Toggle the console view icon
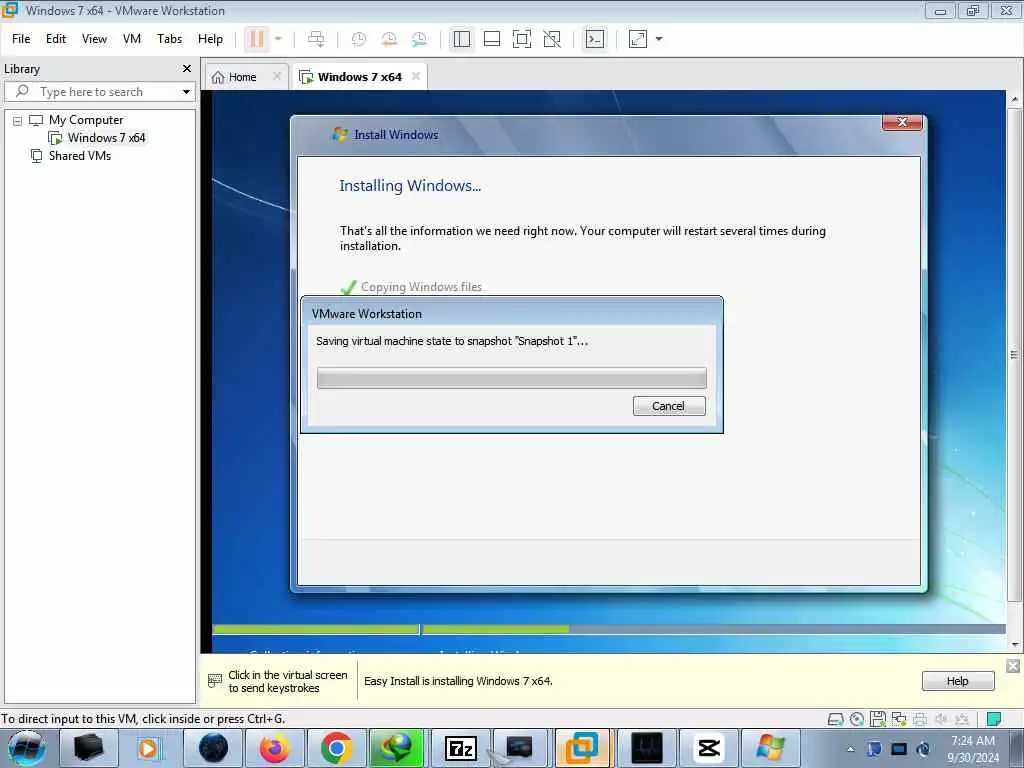The image size is (1024, 768). [594, 39]
